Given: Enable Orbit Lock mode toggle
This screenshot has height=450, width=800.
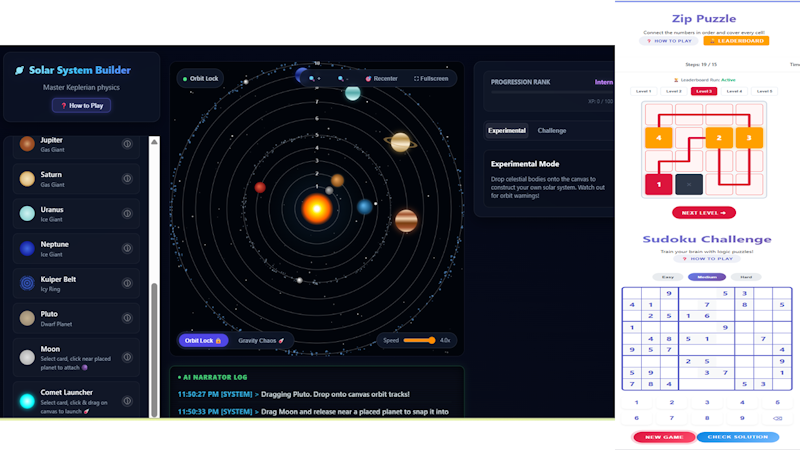Looking at the screenshot, I should 203,340.
